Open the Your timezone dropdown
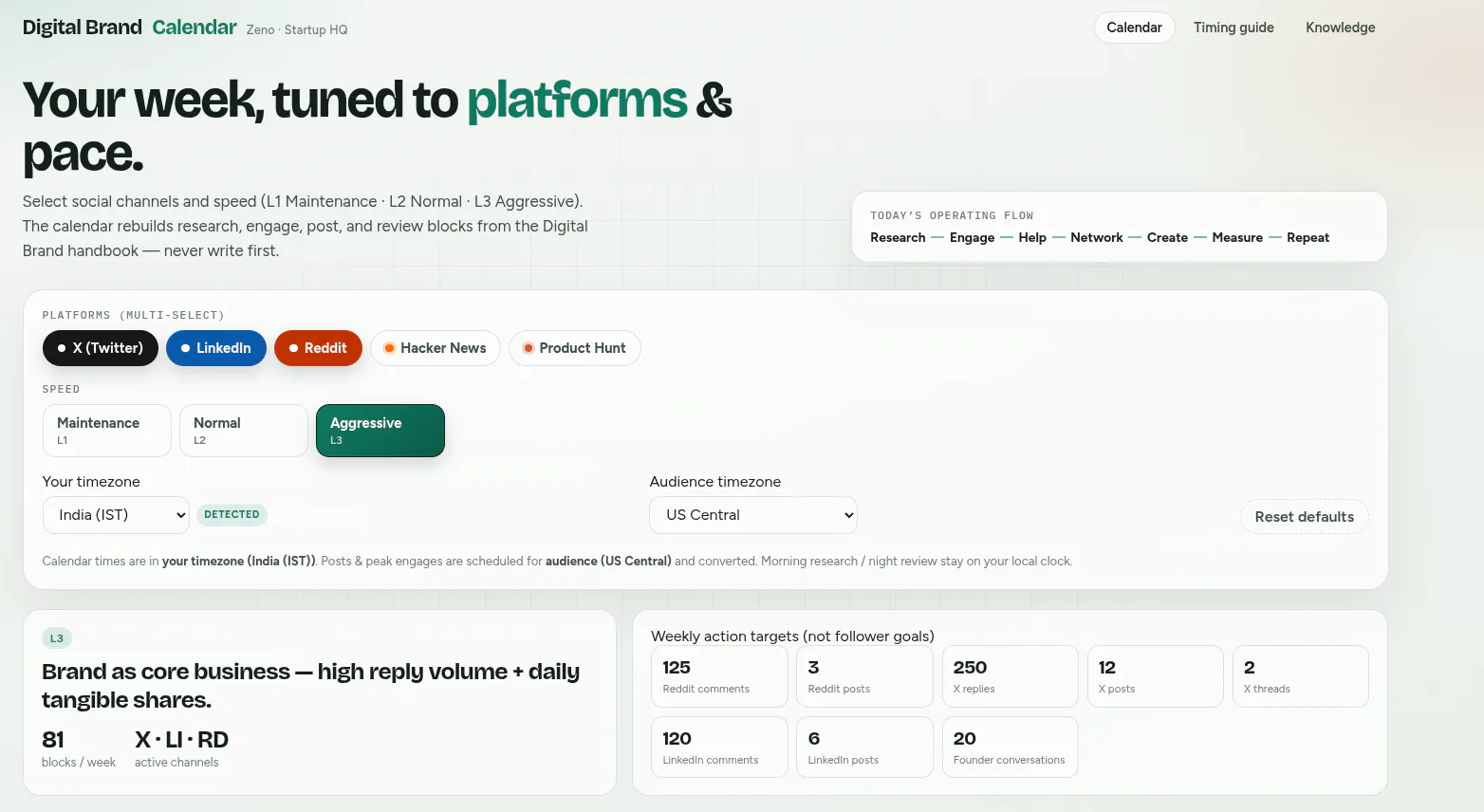This screenshot has width=1484, height=812. pos(116,515)
